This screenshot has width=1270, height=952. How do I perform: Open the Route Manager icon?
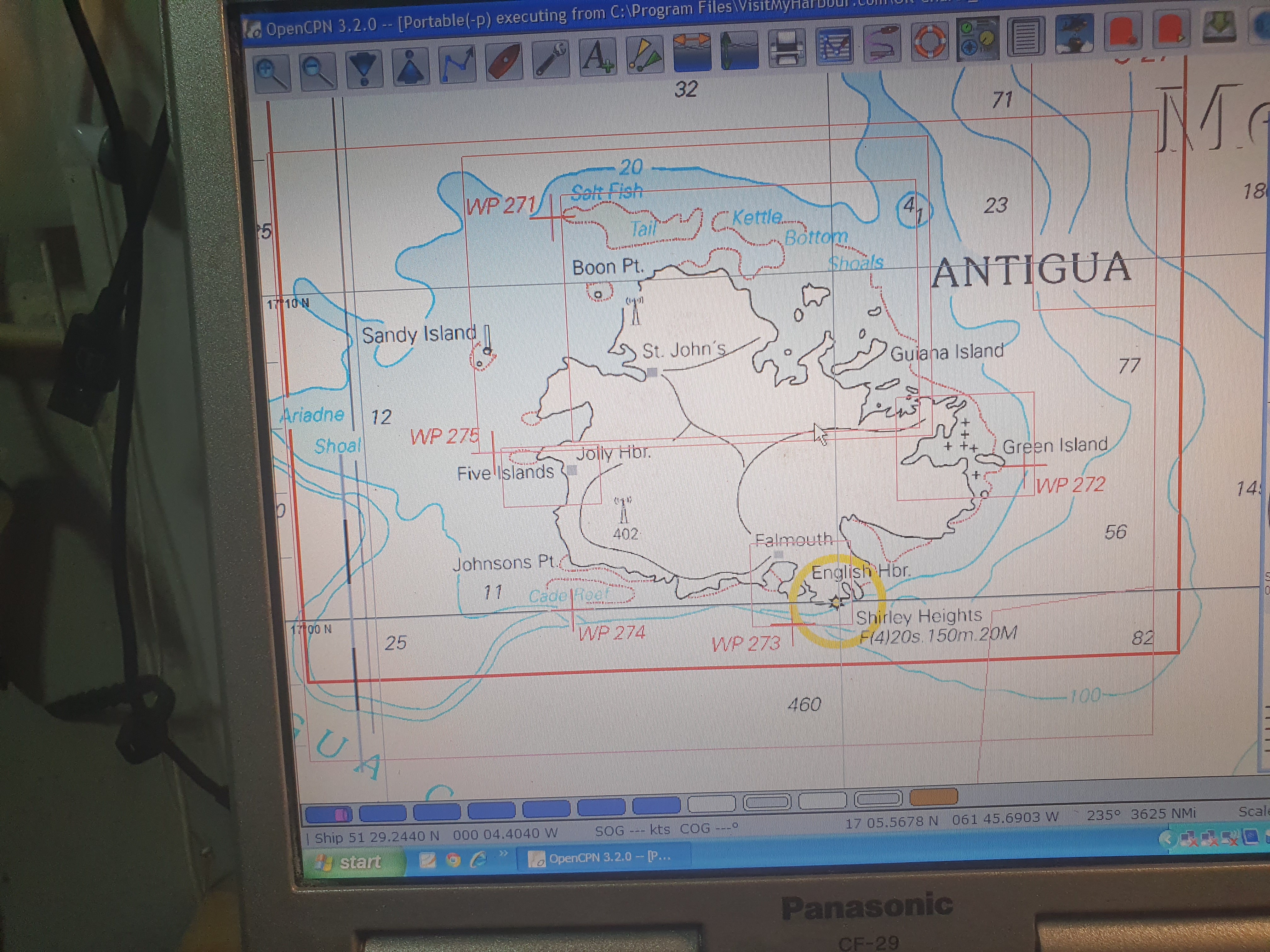point(834,46)
